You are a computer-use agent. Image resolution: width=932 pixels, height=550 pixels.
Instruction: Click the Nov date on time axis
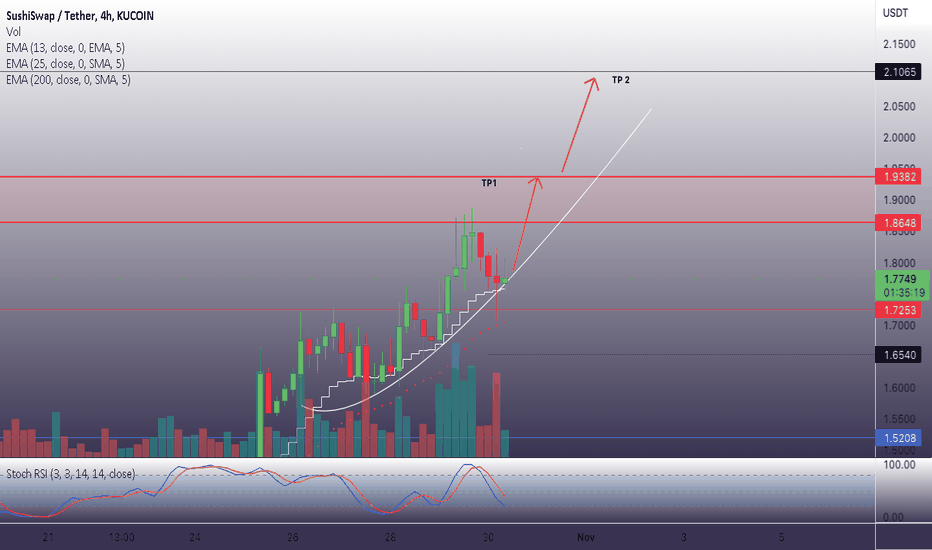pyautogui.click(x=585, y=538)
